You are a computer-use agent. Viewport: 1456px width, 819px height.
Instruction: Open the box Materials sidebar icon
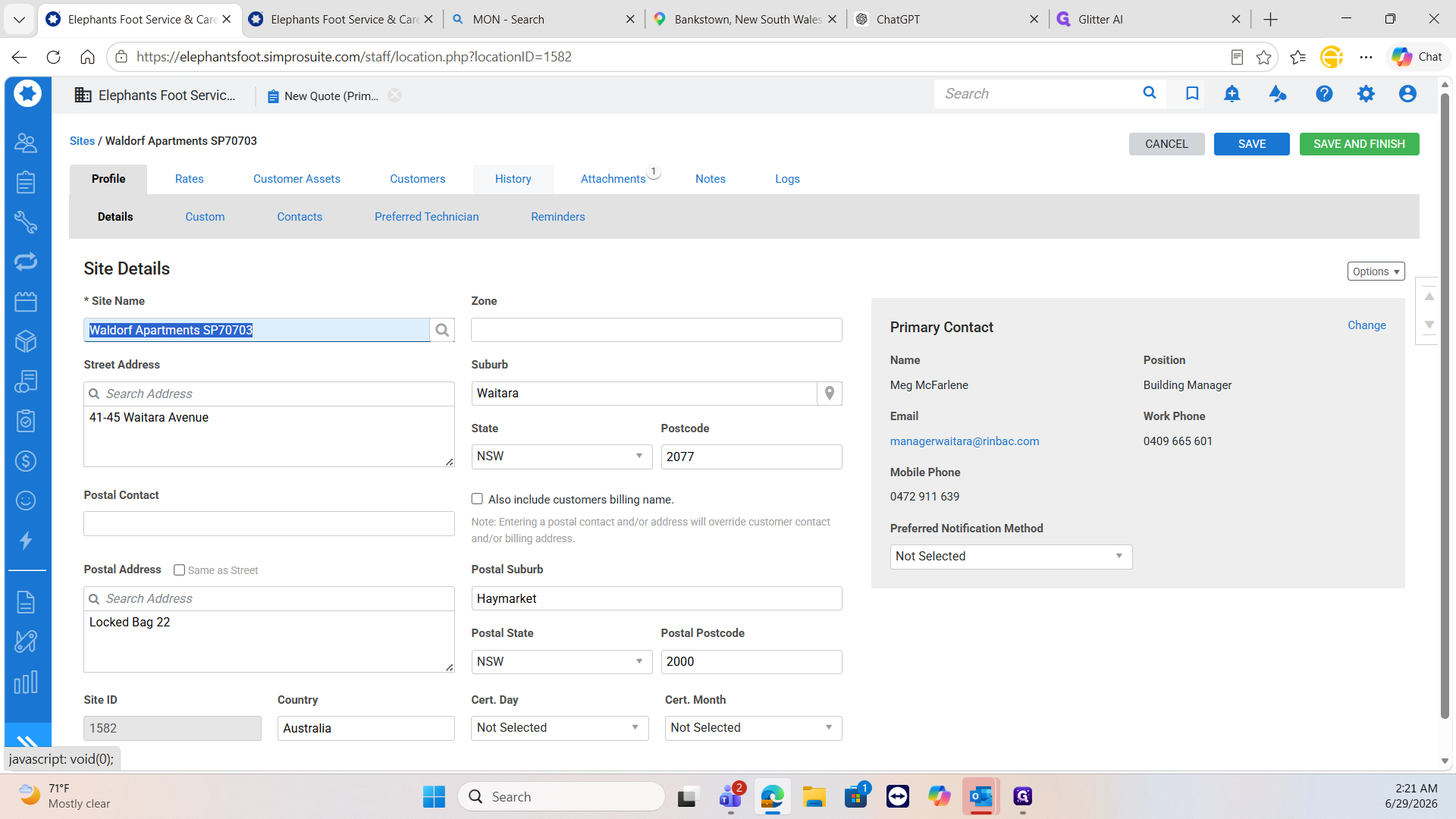tap(26, 341)
